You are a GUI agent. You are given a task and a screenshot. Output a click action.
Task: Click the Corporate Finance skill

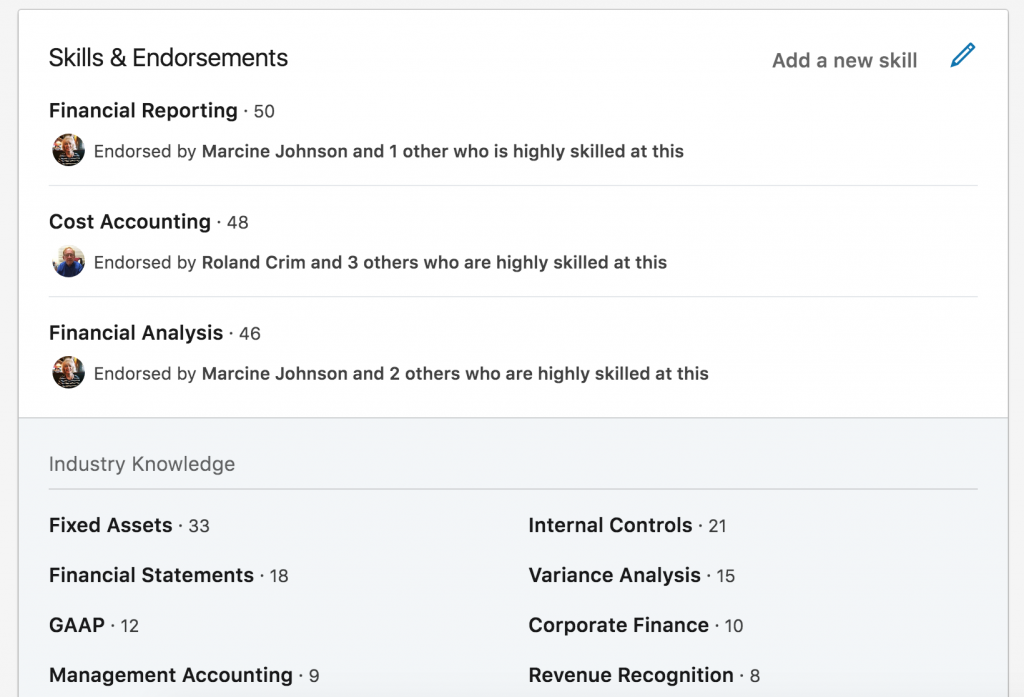(x=618, y=625)
